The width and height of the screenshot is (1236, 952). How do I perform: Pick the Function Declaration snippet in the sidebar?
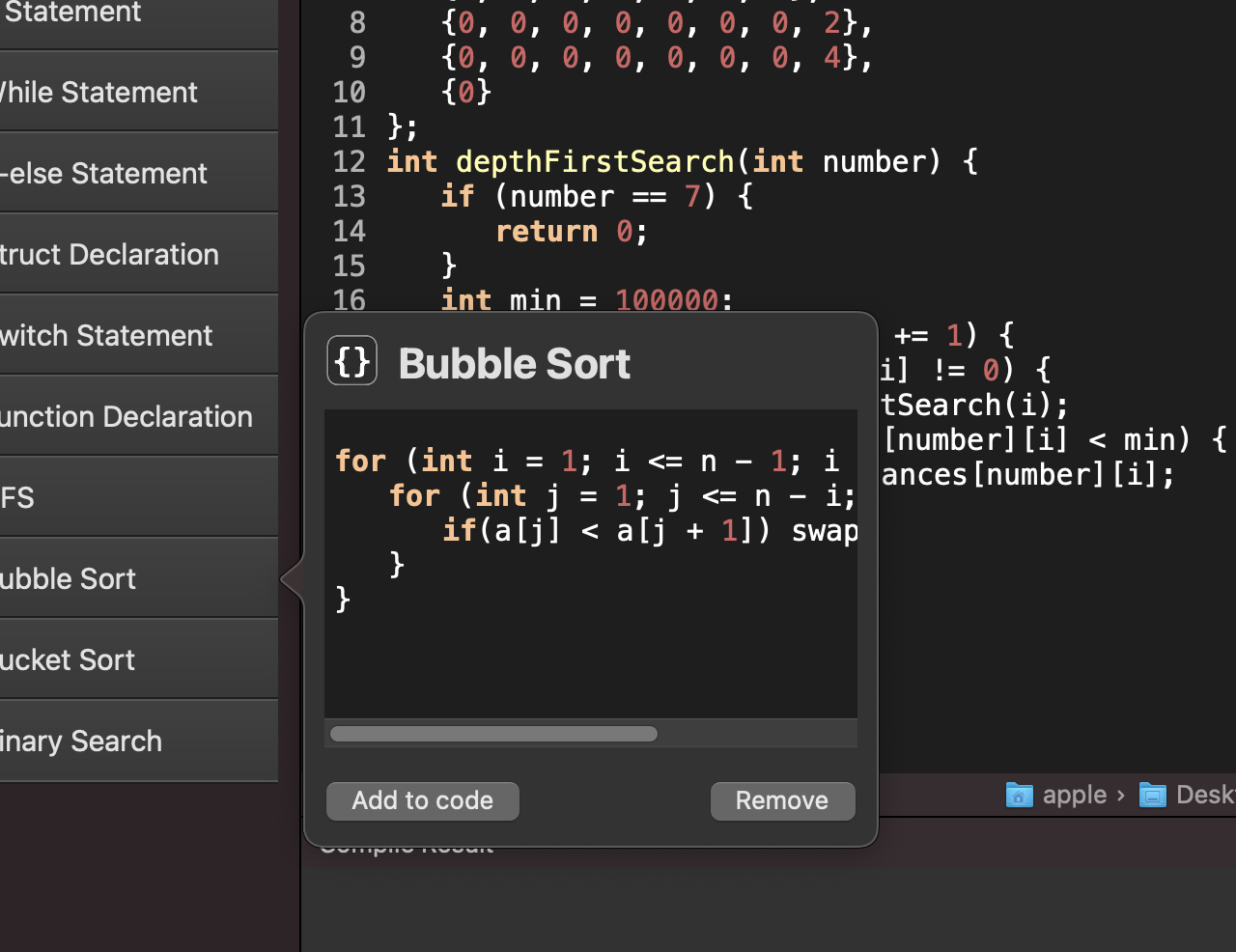coord(139,416)
